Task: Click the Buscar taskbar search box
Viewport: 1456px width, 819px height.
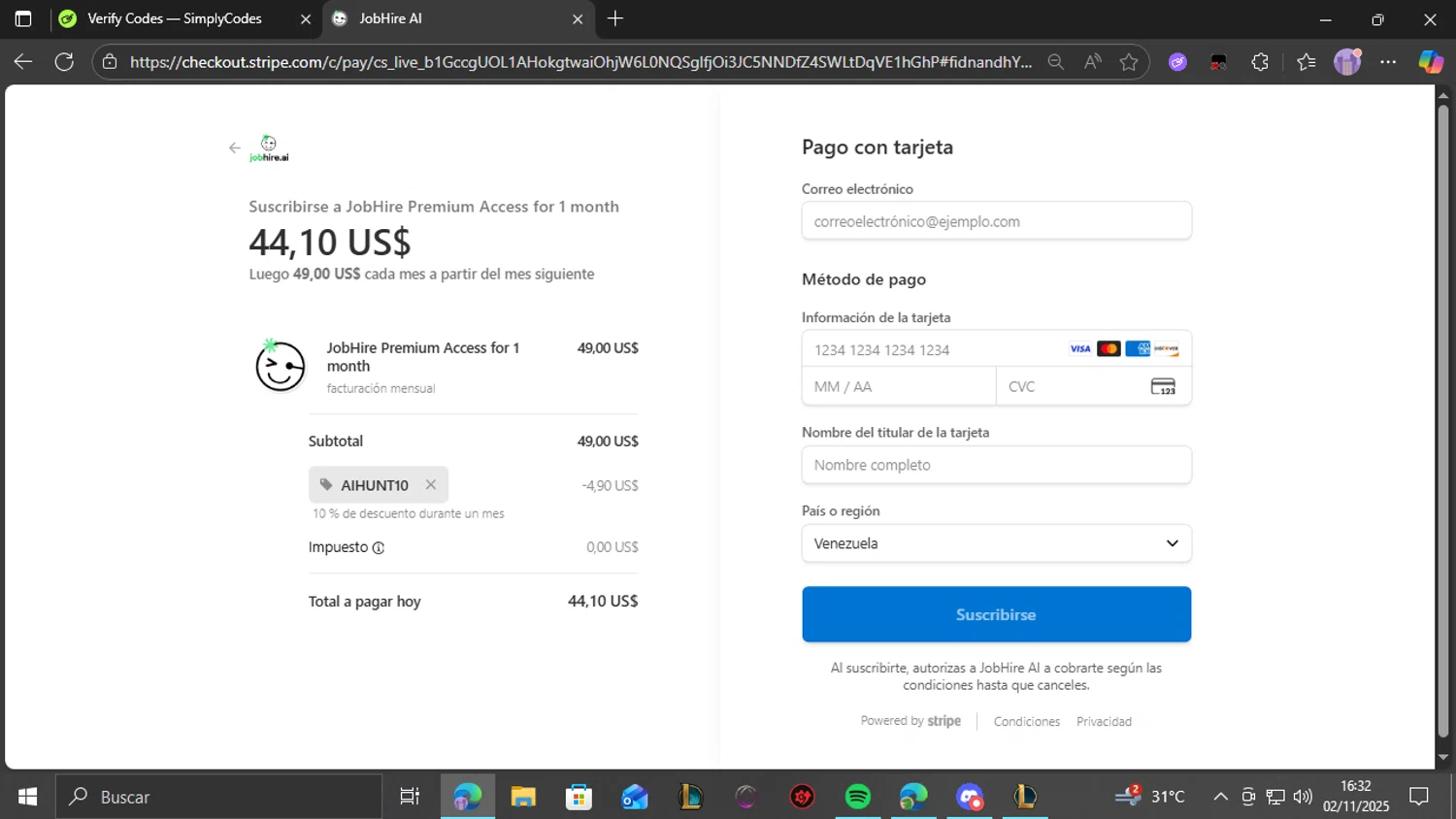Action: pos(218,797)
